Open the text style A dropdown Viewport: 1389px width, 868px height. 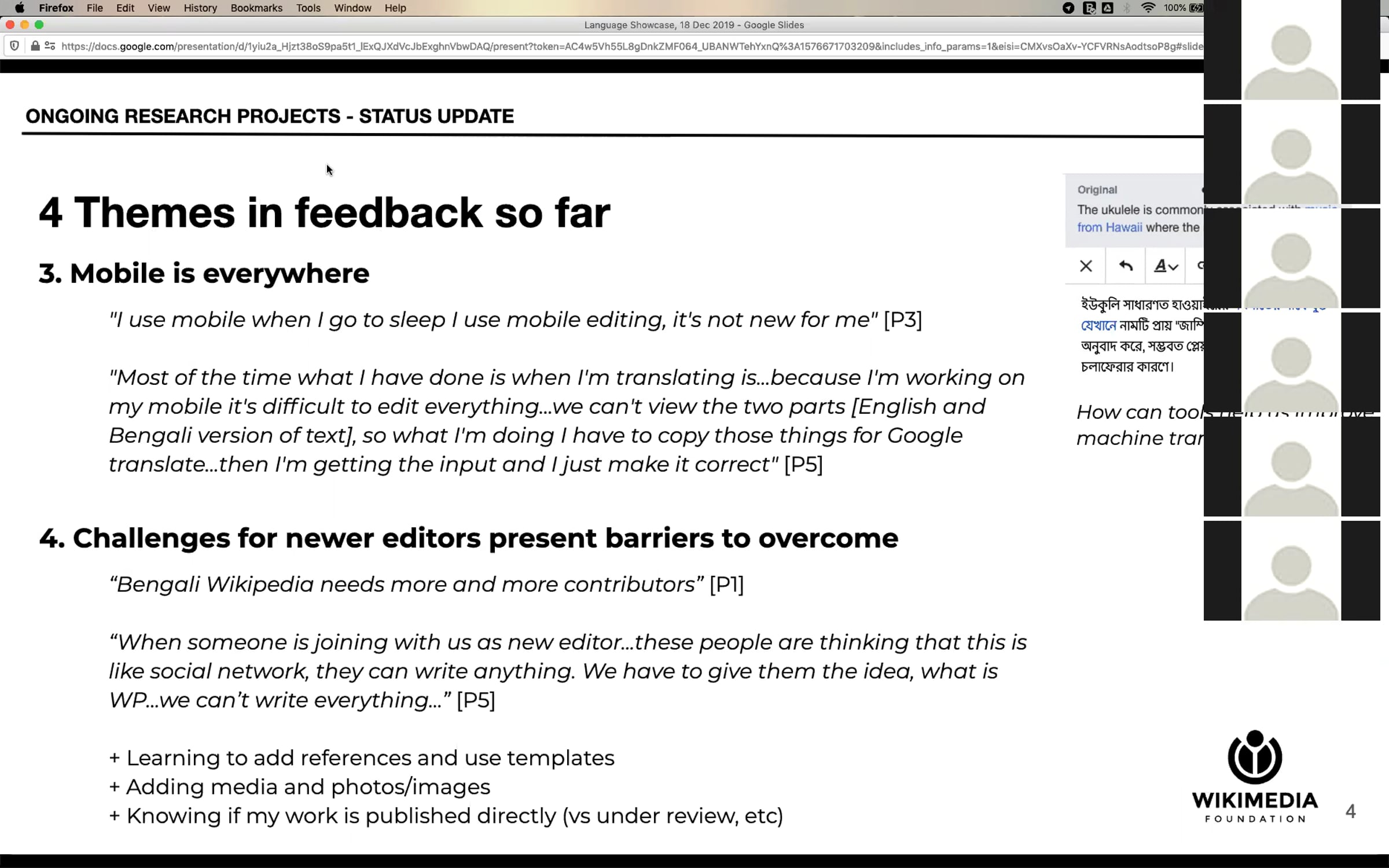coord(1166,266)
